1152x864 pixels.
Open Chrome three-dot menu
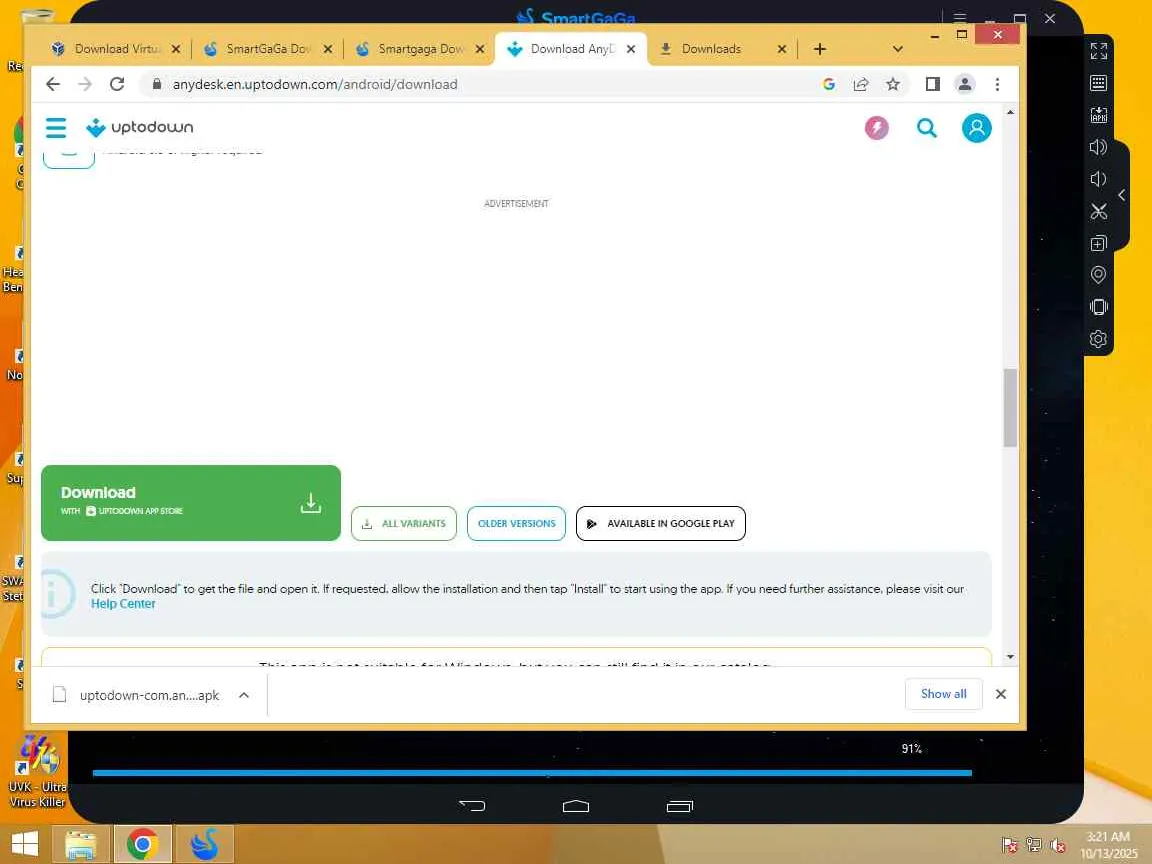click(997, 84)
